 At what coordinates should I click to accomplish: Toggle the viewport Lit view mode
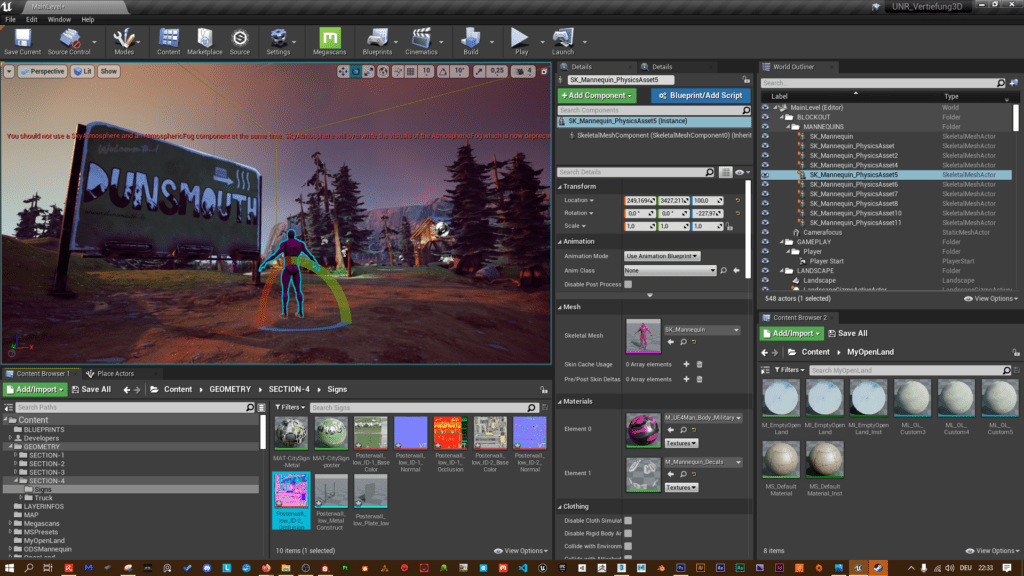click(83, 71)
